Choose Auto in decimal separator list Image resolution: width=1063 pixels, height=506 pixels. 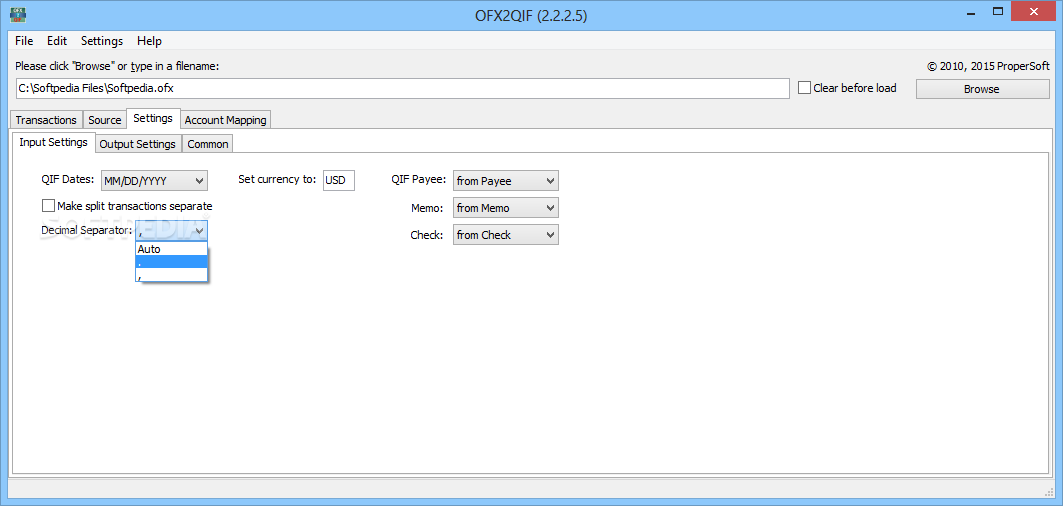click(x=172, y=249)
